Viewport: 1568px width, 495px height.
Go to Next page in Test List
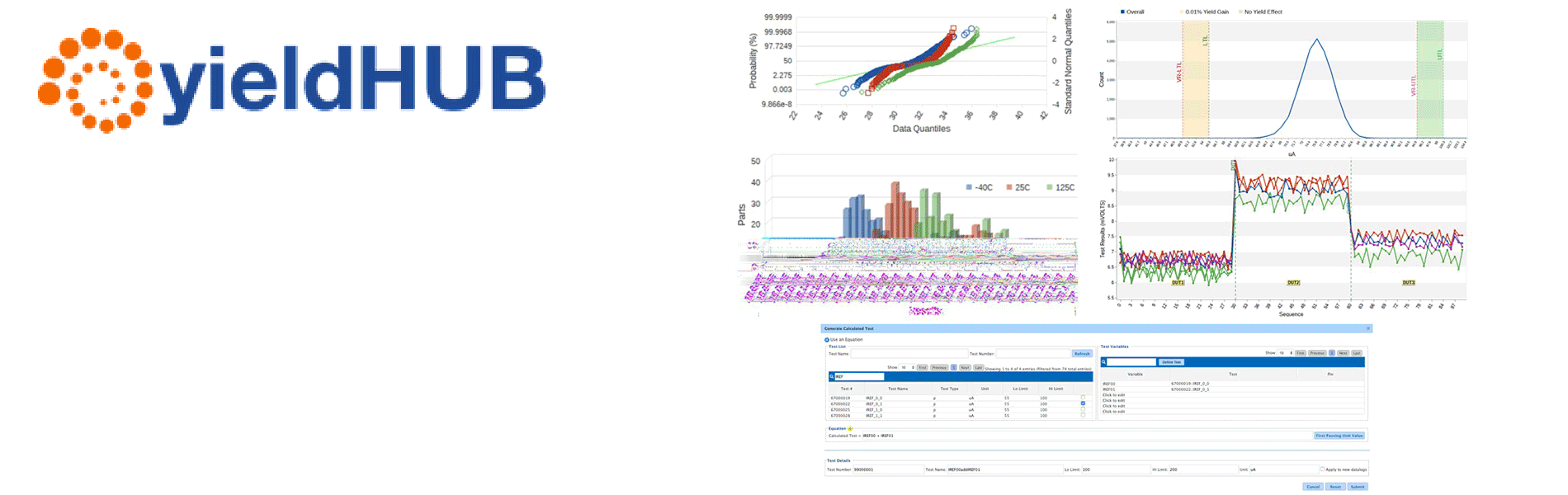pyautogui.click(x=965, y=367)
